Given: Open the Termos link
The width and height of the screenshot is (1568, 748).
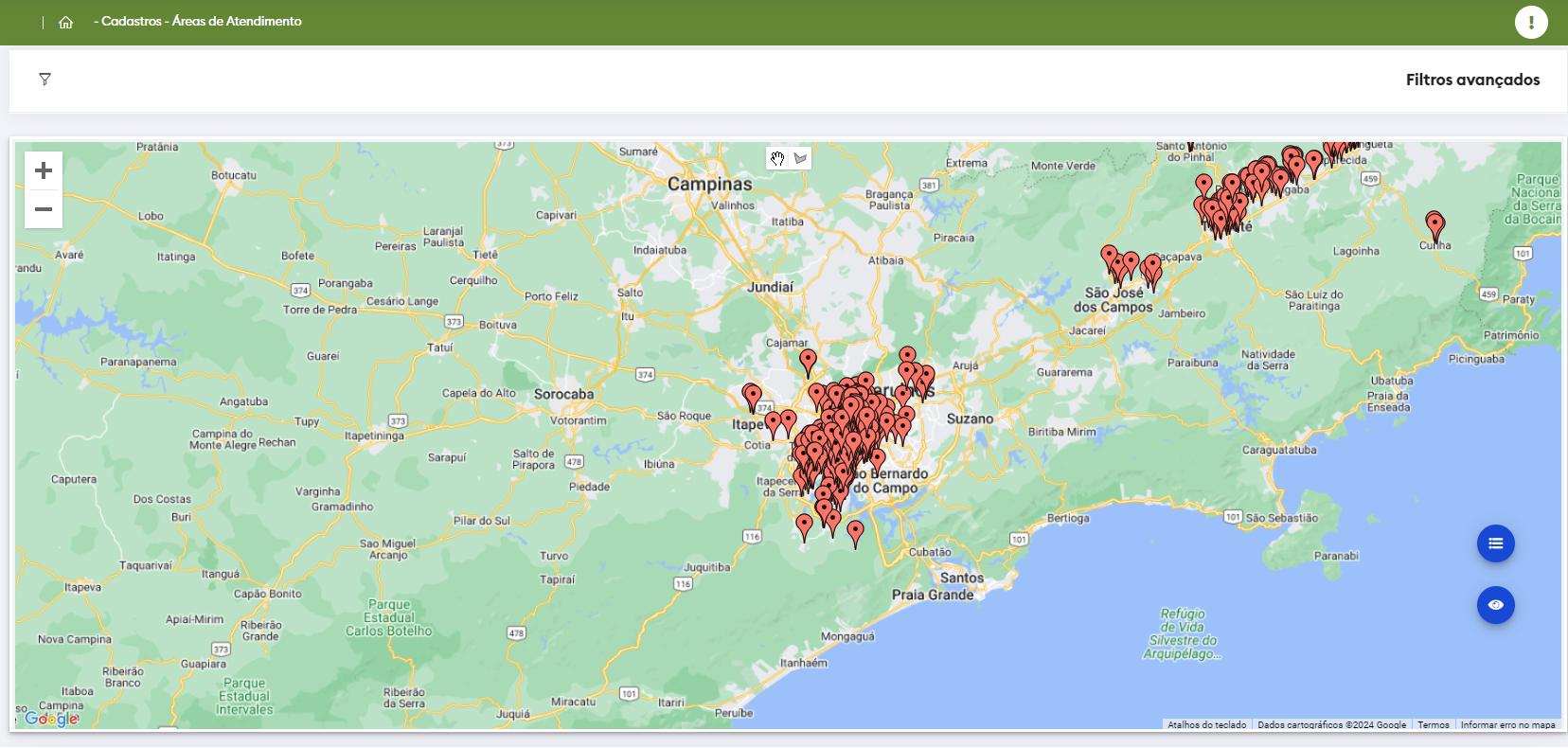Looking at the screenshot, I should pos(1433,724).
